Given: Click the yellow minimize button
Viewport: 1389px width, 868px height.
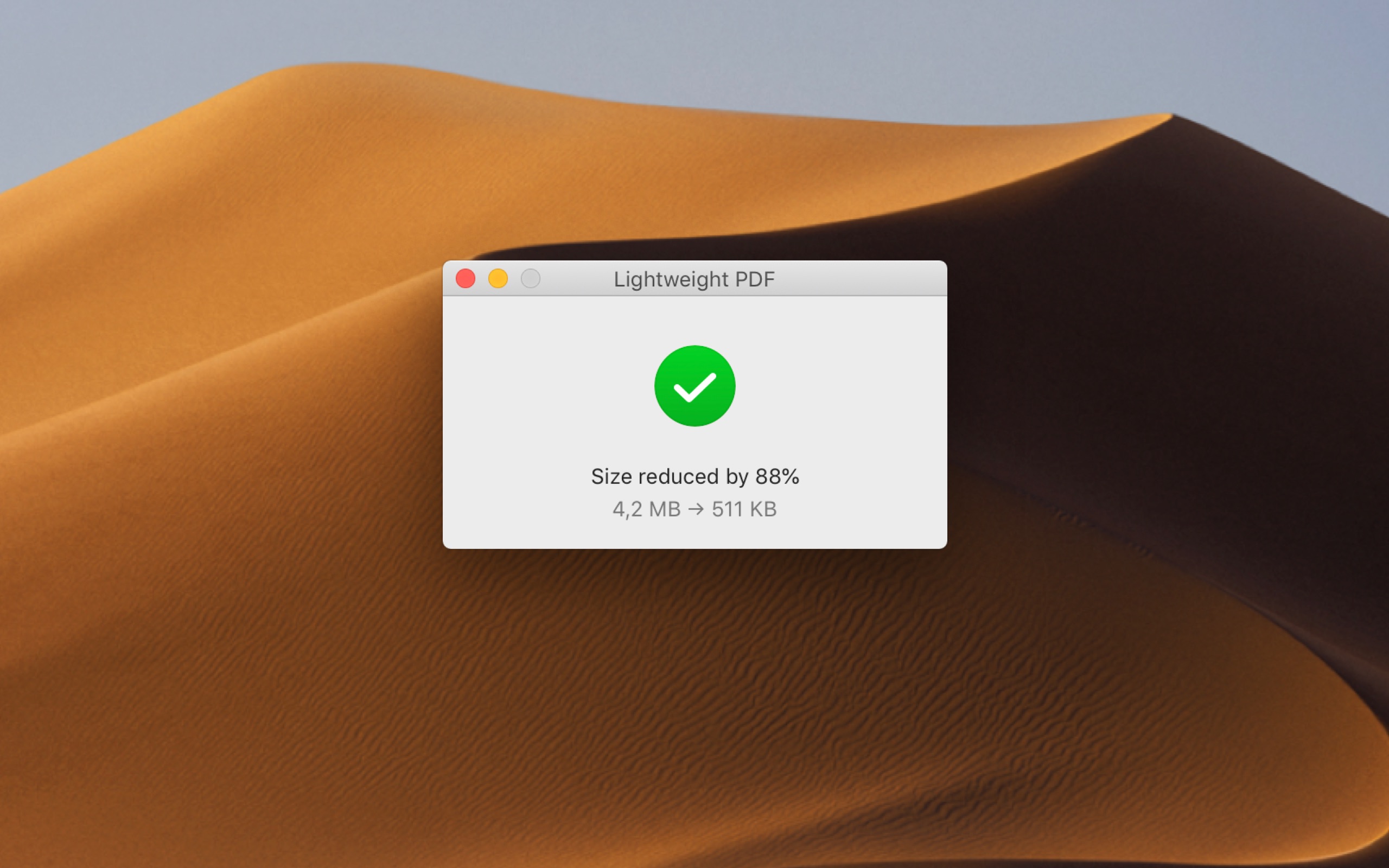Looking at the screenshot, I should coord(498,278).
